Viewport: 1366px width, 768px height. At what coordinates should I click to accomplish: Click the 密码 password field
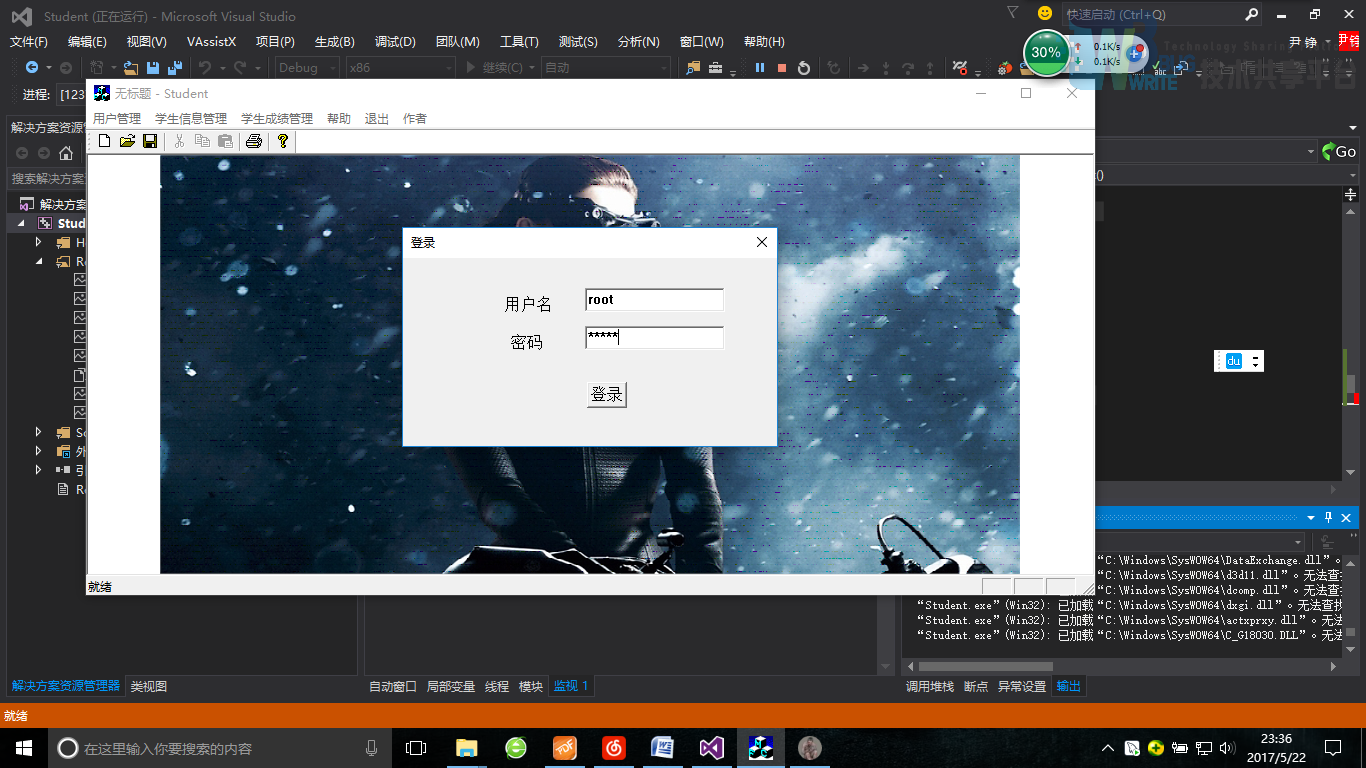pos(654,338)
